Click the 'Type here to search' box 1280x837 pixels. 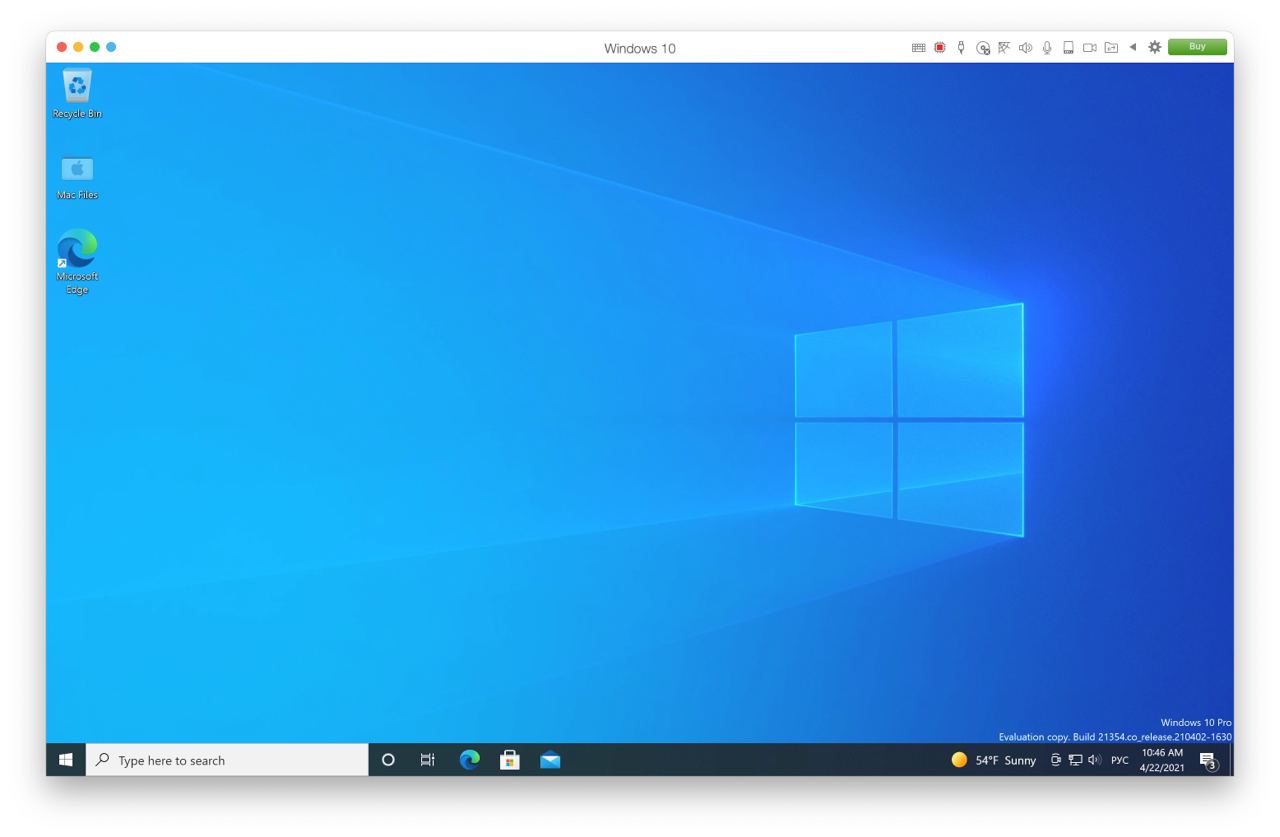(227, 760)
